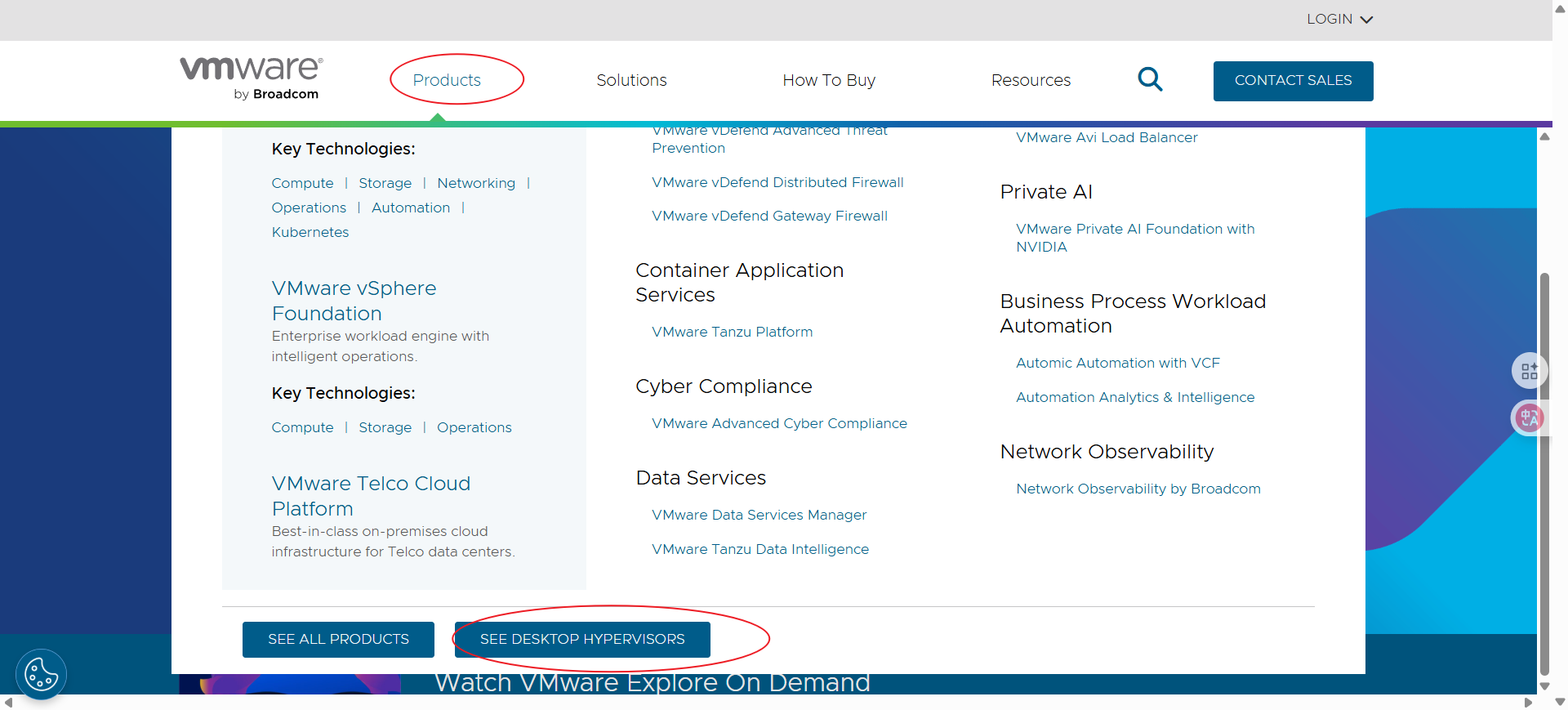Open the VMware Telco Cloud Platform link
Viewport: 1568px width, 710px height.
tap(371, 496)
